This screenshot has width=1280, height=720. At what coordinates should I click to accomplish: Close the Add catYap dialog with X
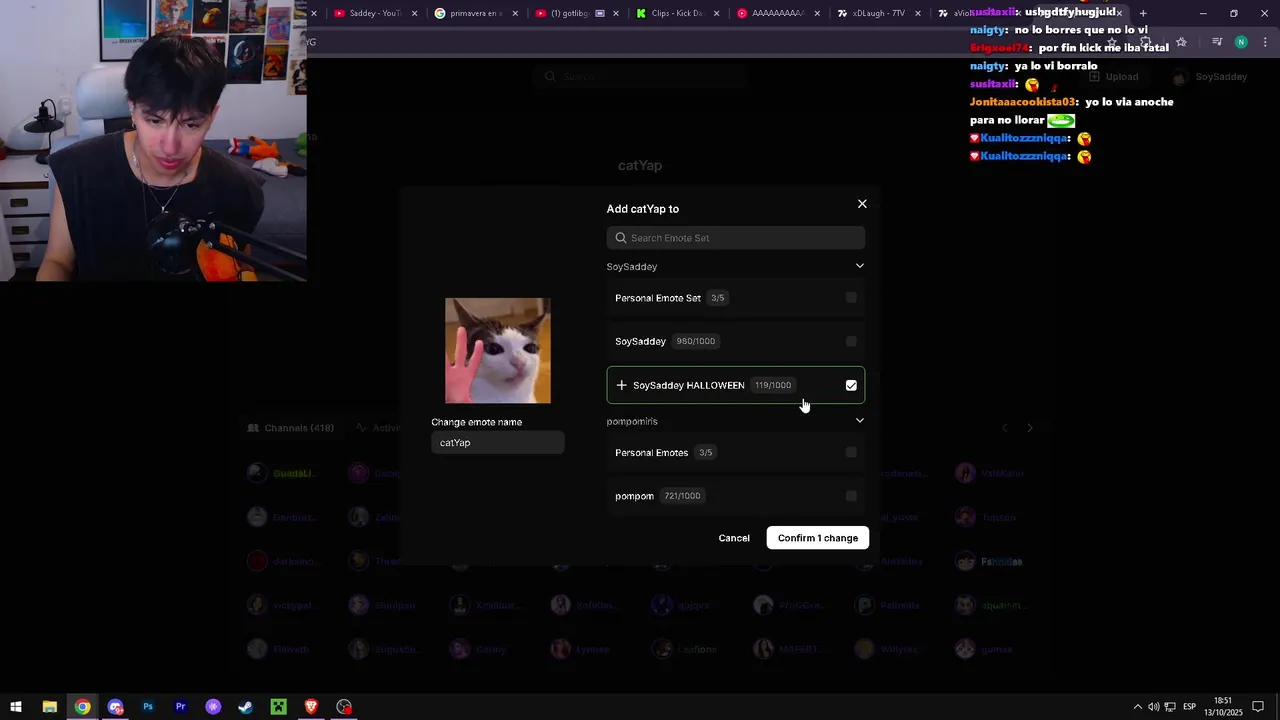pos(862,204)
